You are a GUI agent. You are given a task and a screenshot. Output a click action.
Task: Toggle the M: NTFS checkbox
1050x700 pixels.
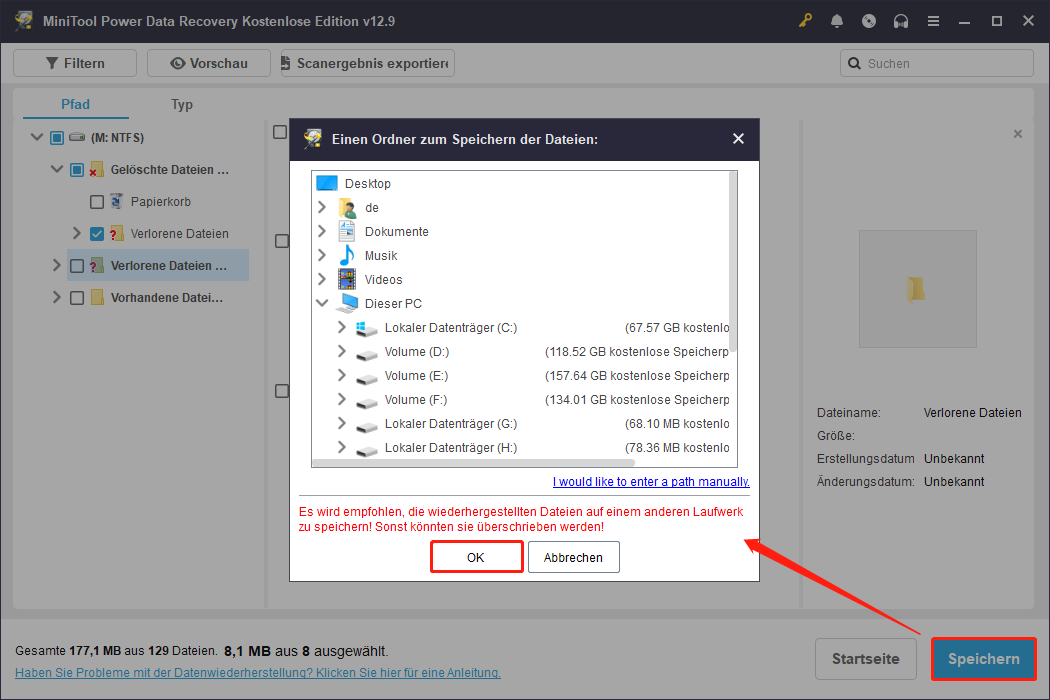click(x=57, y=137)
